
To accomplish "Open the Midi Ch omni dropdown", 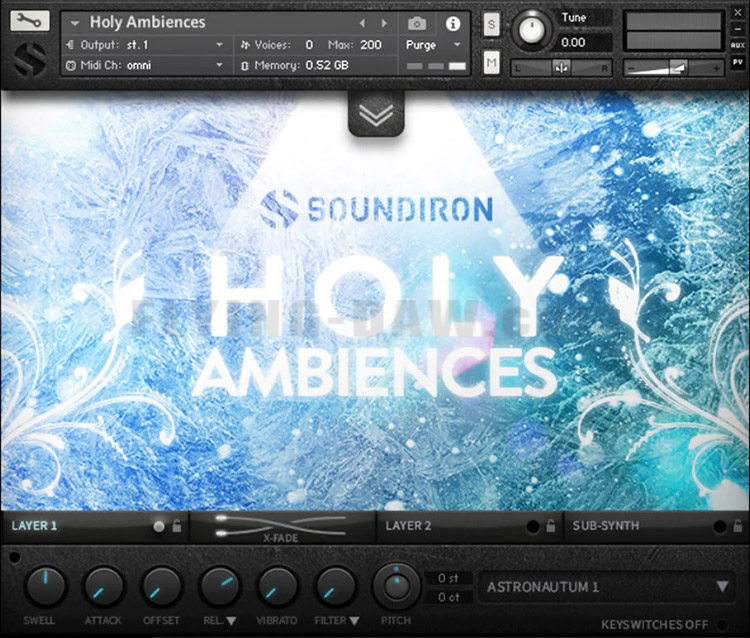I will (x=145, y=65).
